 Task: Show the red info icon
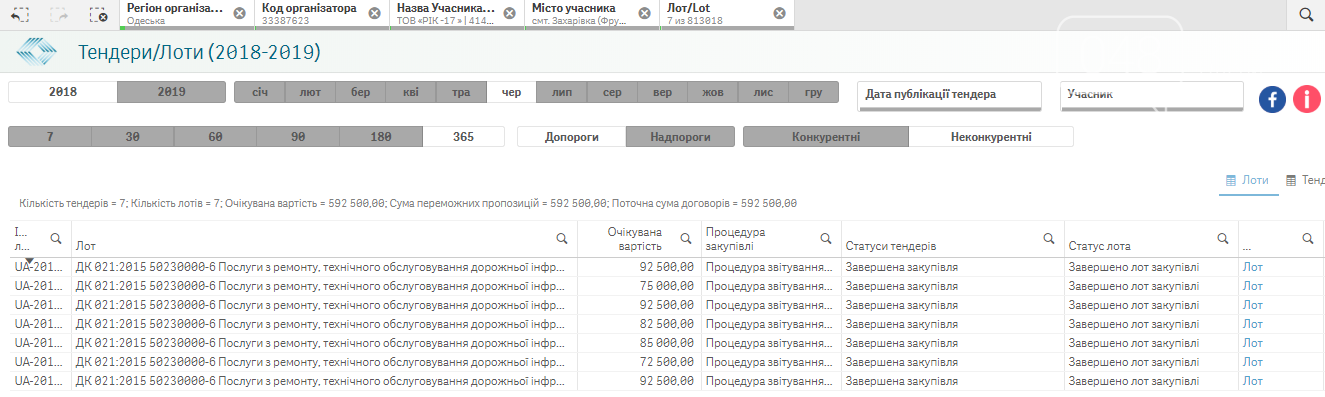pos(1307,99)
